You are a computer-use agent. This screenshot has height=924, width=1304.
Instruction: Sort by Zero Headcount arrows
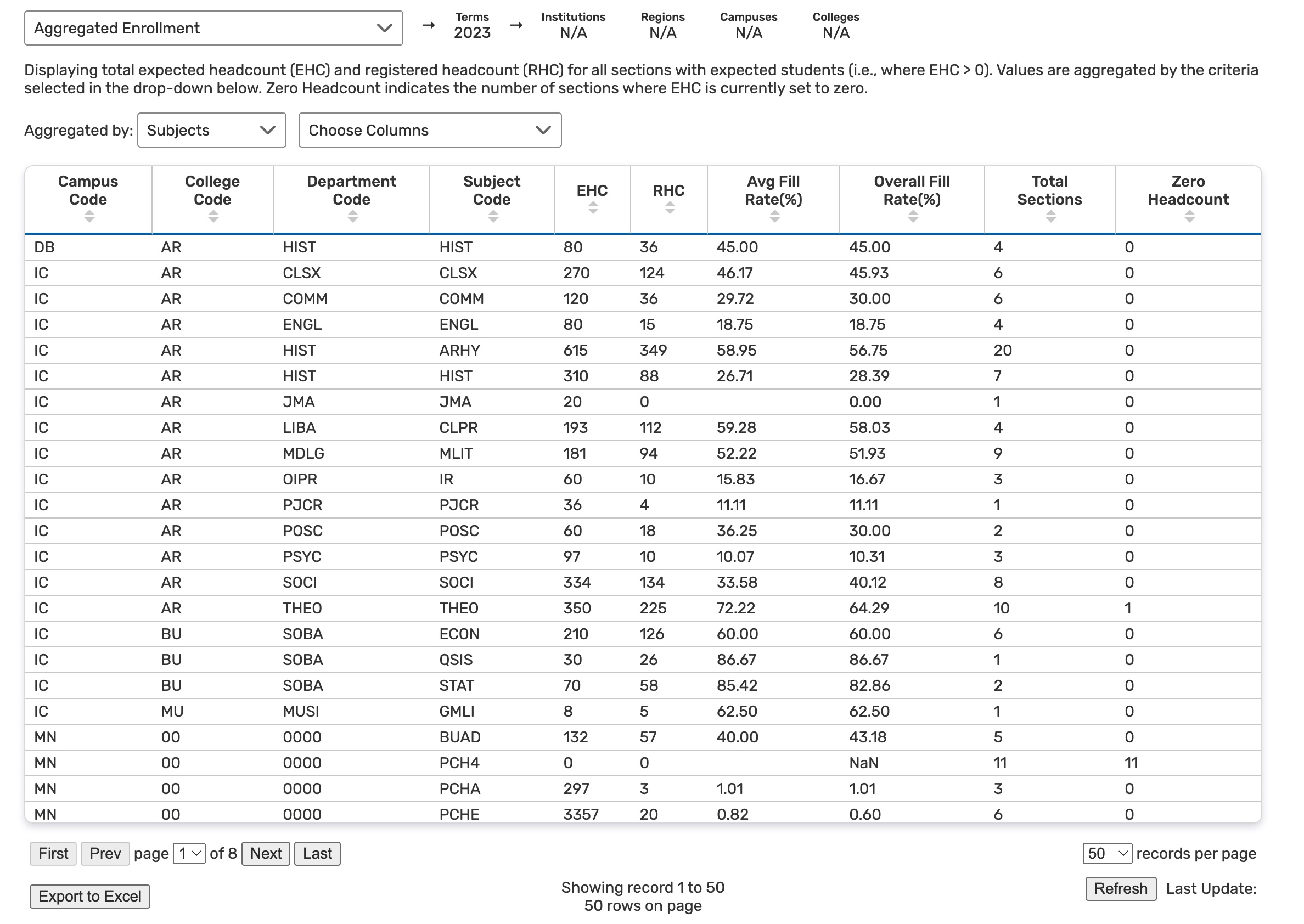tap(1189, 216)
